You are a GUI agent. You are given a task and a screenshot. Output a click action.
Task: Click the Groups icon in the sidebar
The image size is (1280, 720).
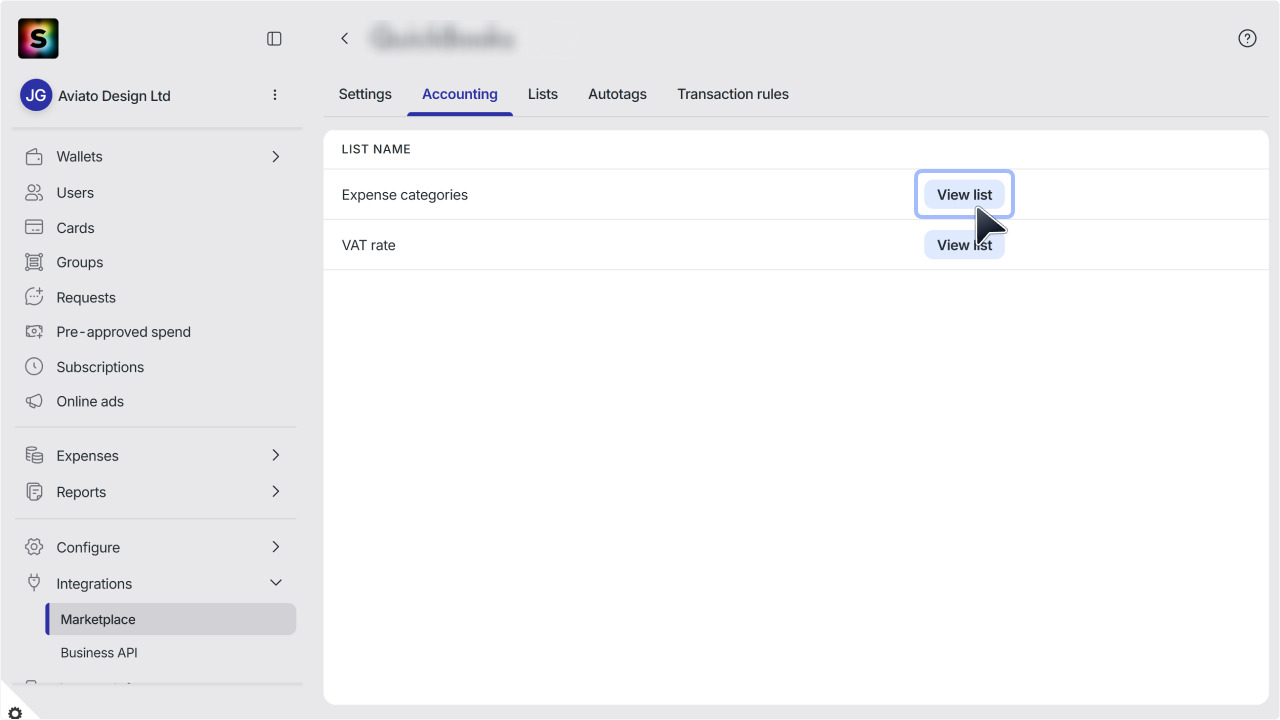[34, 262]
